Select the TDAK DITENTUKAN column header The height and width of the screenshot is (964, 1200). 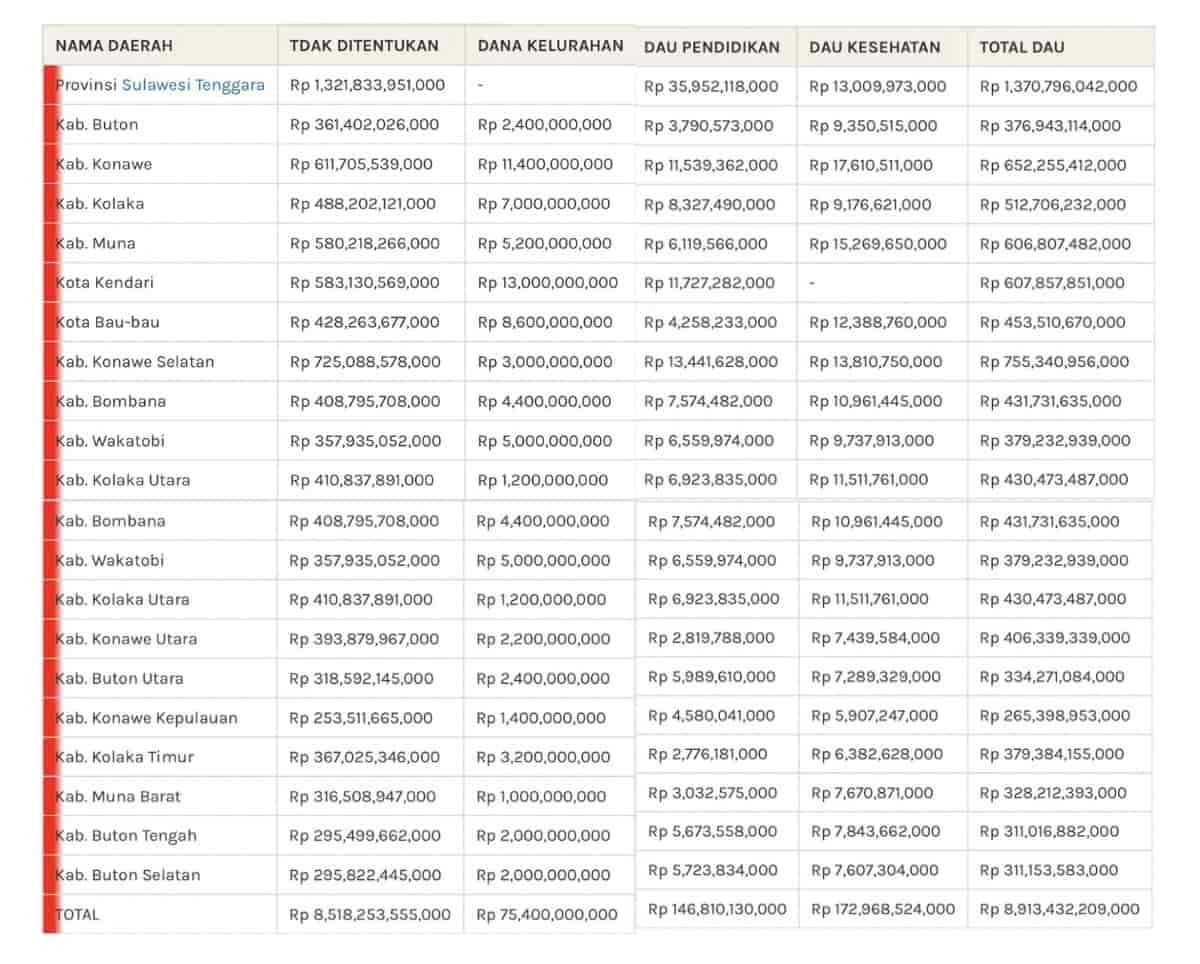click(364, 46)
